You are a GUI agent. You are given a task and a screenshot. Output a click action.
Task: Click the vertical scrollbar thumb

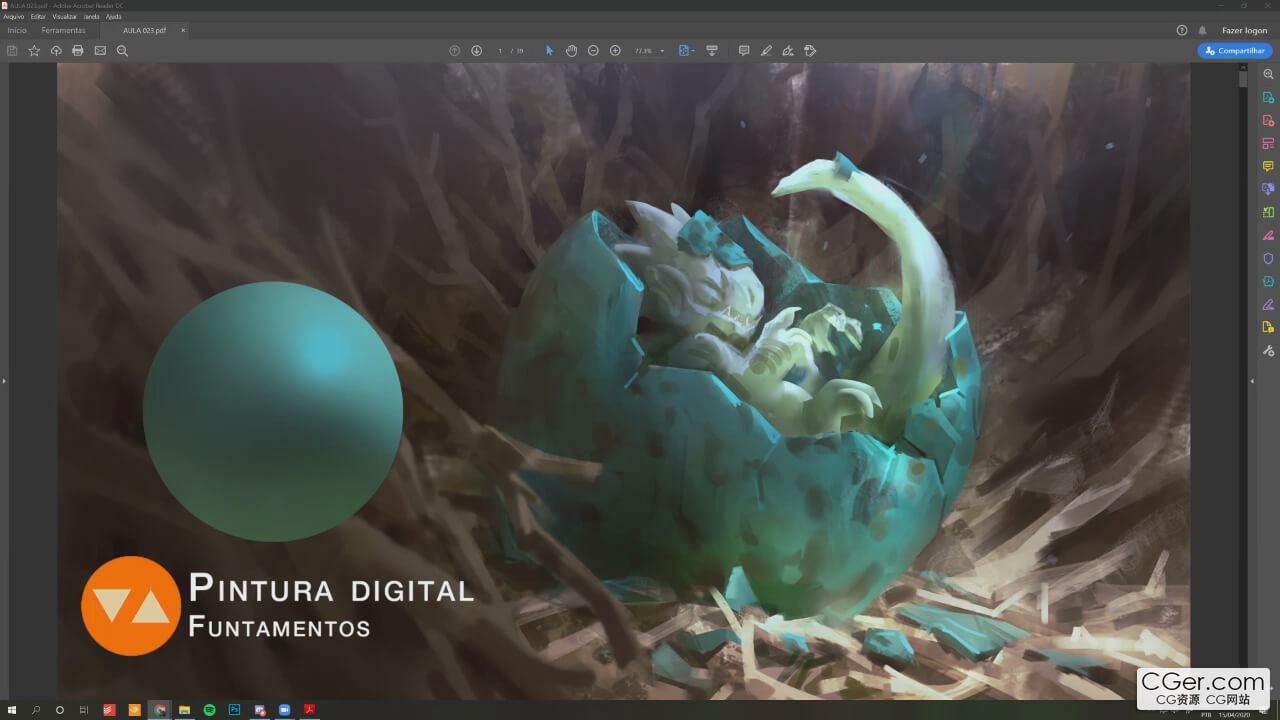1244,78
